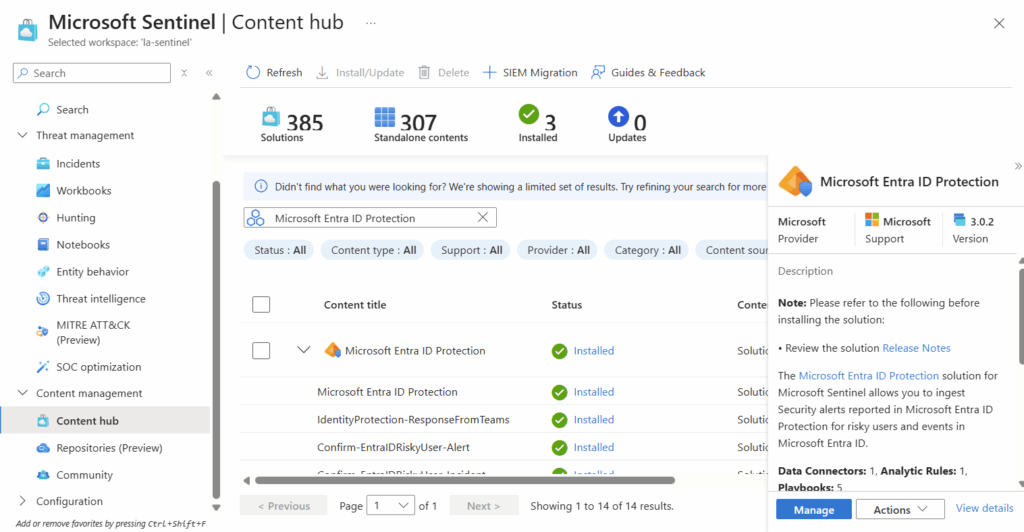
Task: Click the SIEM Migration plus icon
Action: click(489, 72)
